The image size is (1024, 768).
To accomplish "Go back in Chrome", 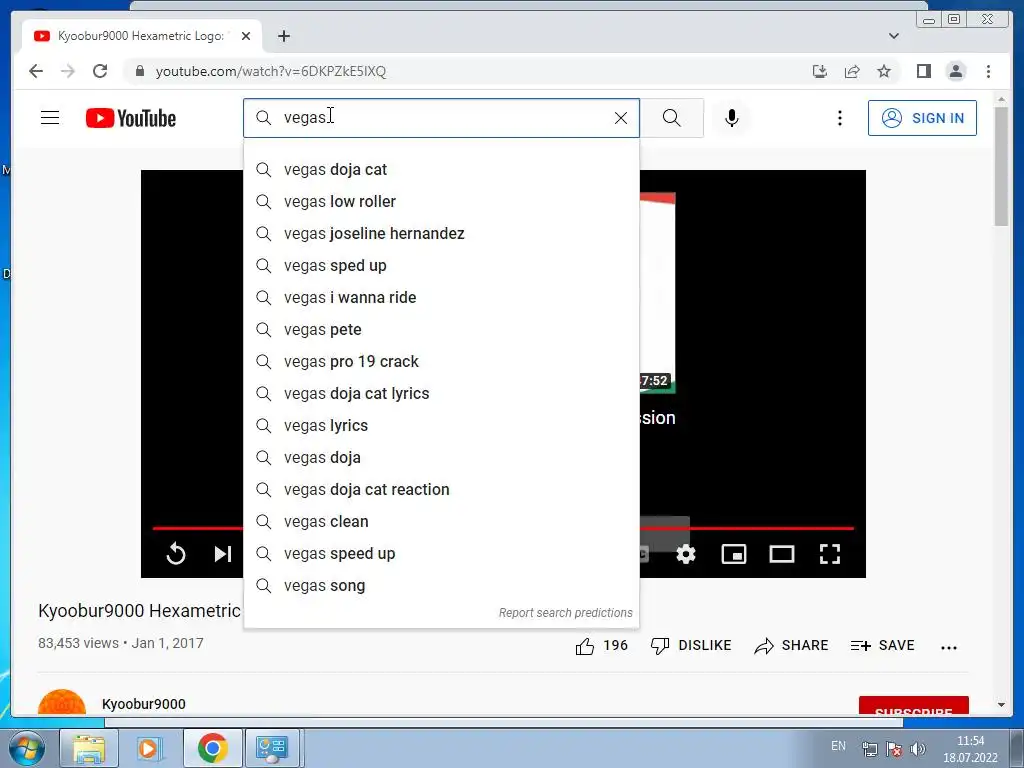I will [x=36, y=71].
